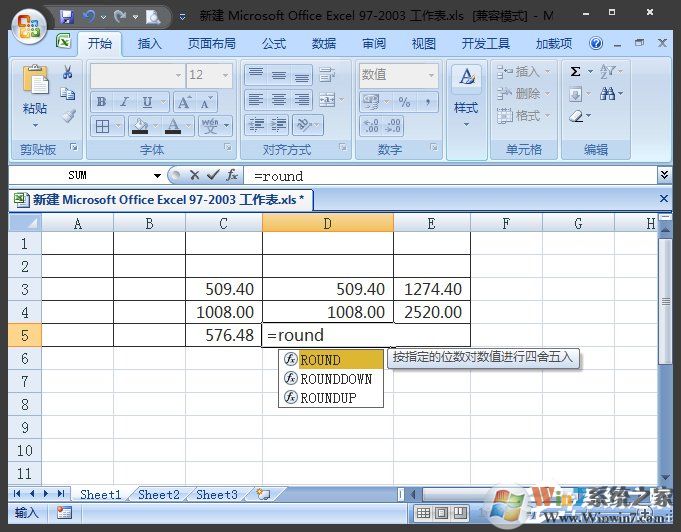Select ROUNDDOWN from the autocomplete list
This screenshot has width=681, height=532.
point(335,379)
